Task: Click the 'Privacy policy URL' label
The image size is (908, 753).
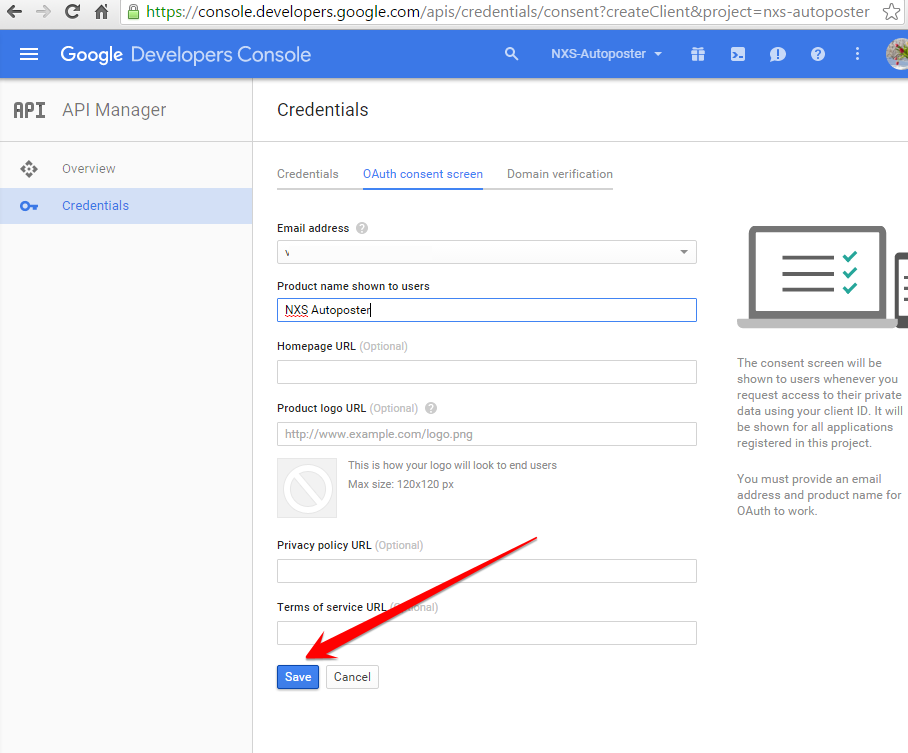Action: (324, 545)
